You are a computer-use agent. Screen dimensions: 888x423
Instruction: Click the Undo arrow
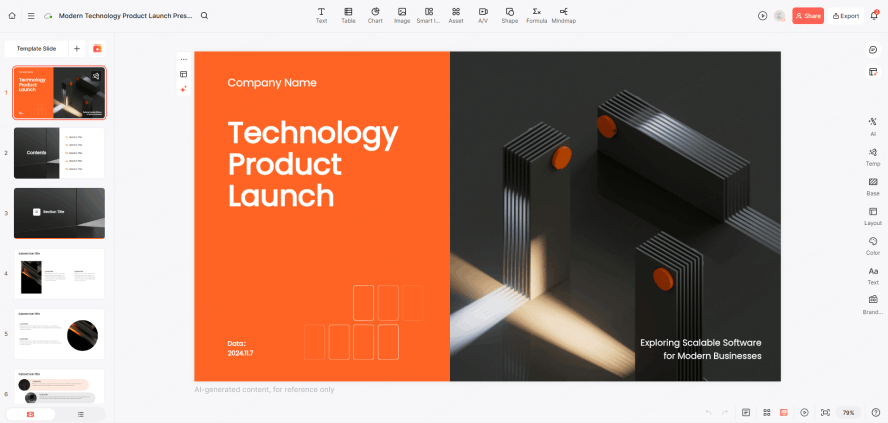(x=708, y=412)
